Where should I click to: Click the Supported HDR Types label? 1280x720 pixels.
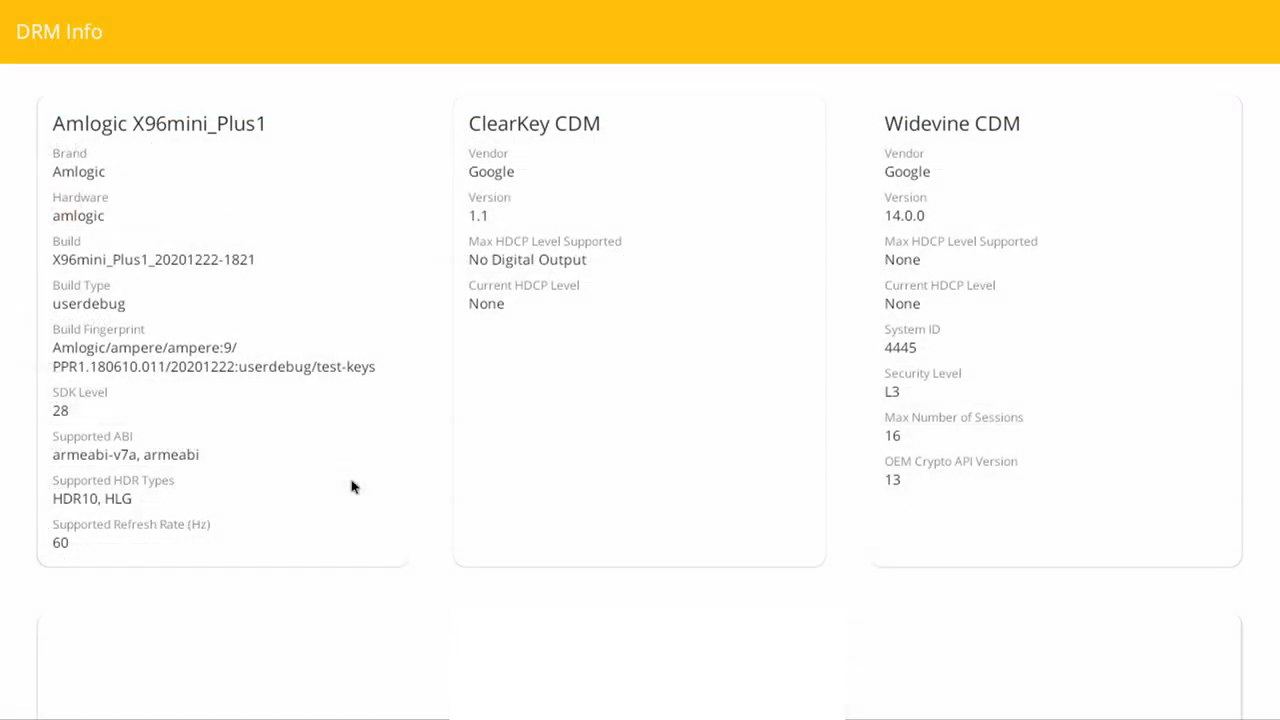point(113,480)
